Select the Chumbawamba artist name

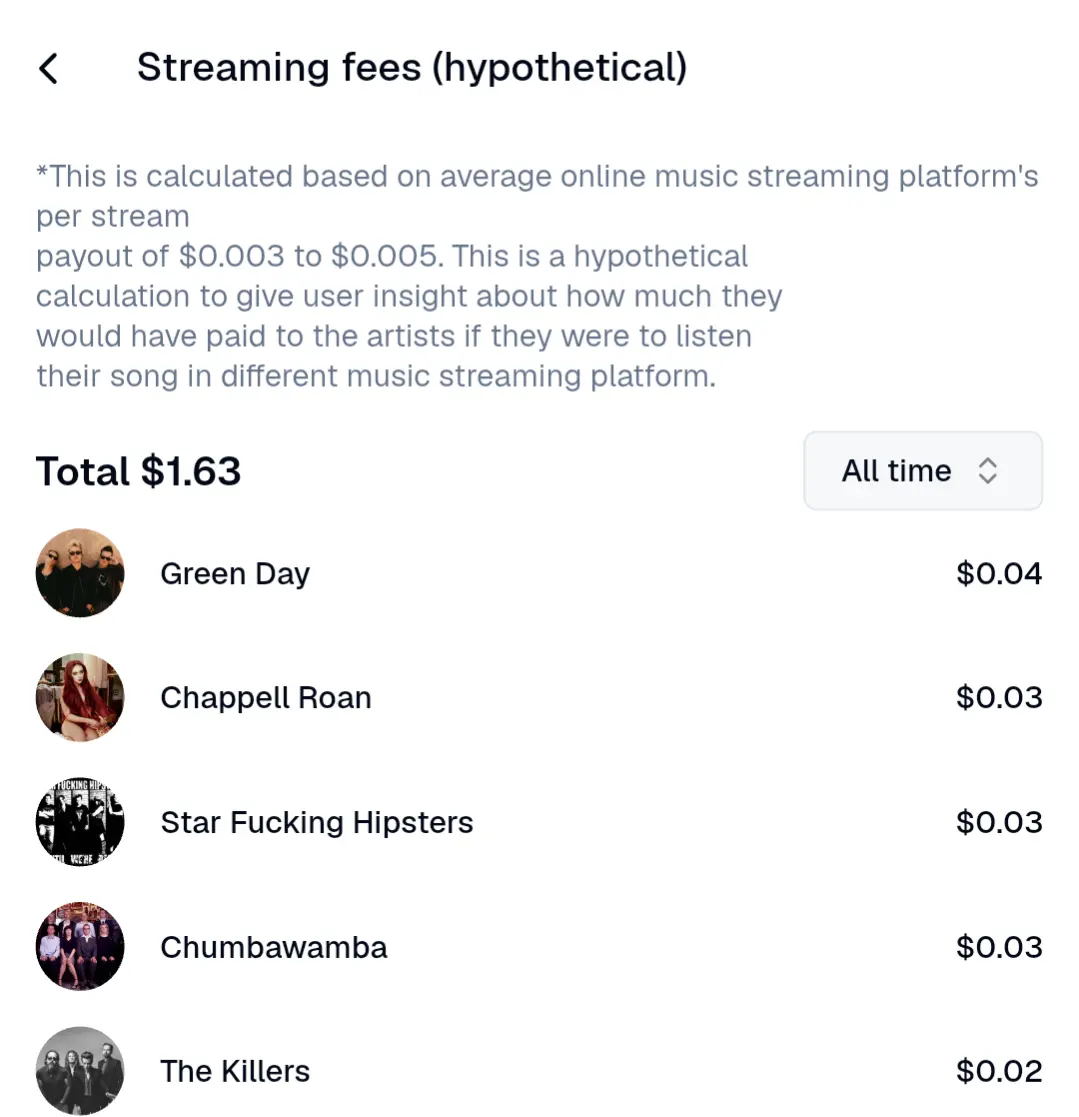[x=274, y=947]
